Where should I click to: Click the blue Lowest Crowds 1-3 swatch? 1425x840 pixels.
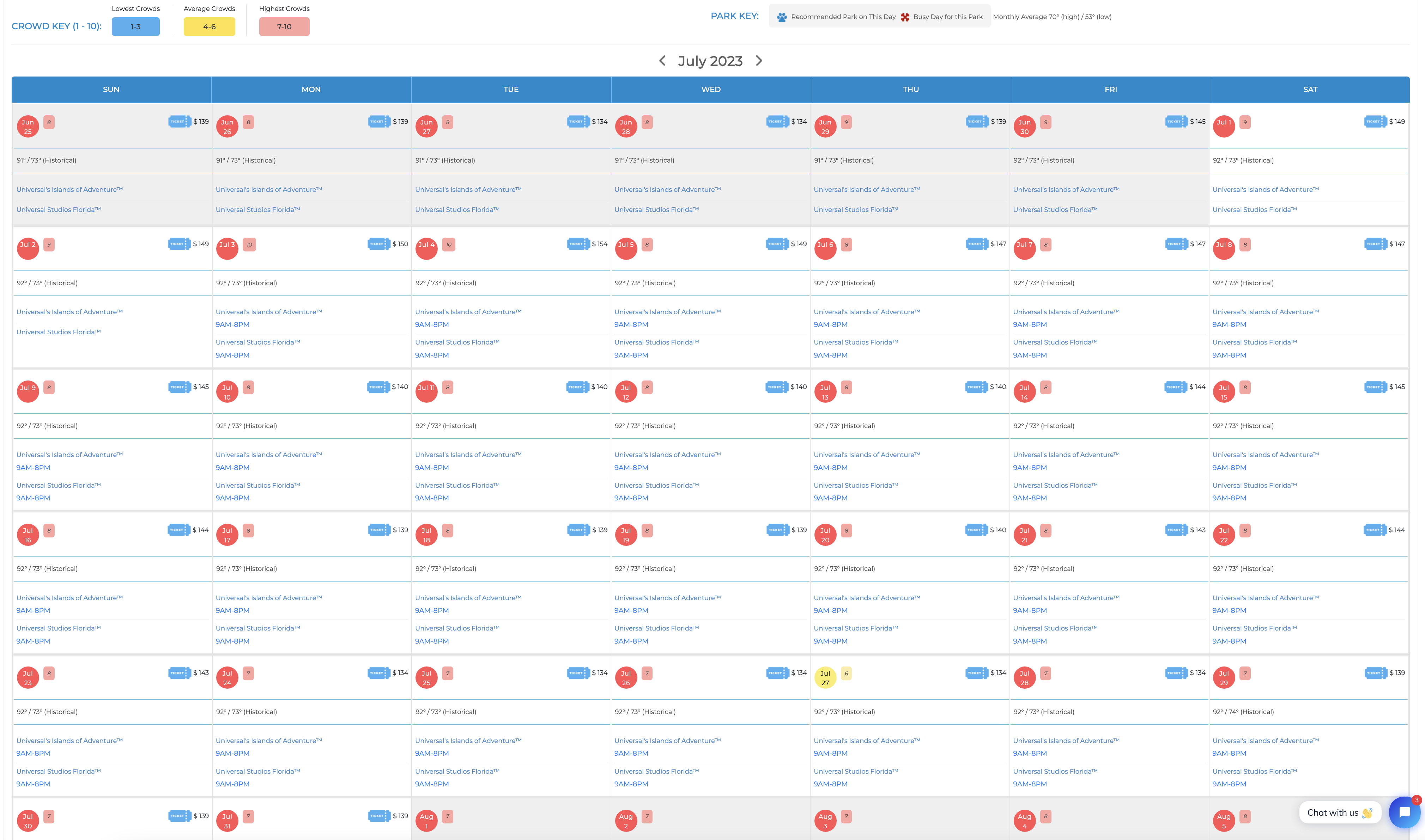135,26
